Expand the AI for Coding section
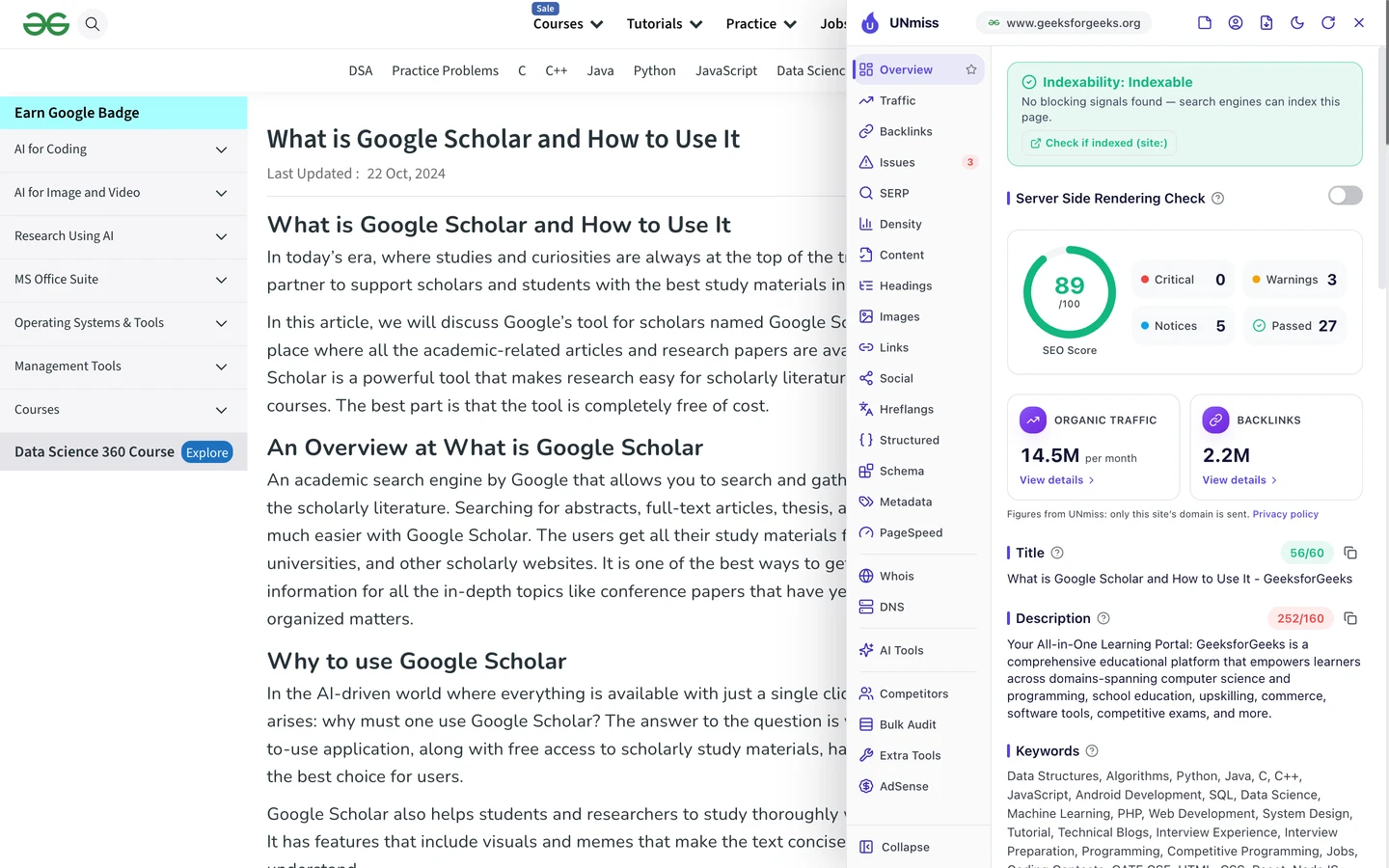Screen dimensions: 1389x868 pyautogui.click(x=123, y=149)
